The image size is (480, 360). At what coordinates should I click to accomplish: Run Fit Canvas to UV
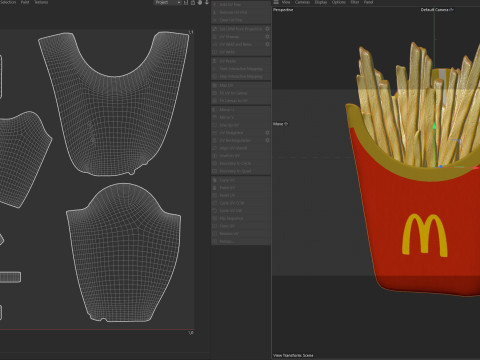[x=241, y=101]
